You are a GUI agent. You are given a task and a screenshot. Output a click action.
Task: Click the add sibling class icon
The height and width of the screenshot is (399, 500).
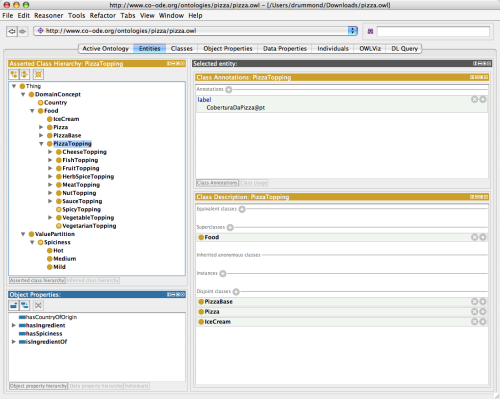coord(25,74)
